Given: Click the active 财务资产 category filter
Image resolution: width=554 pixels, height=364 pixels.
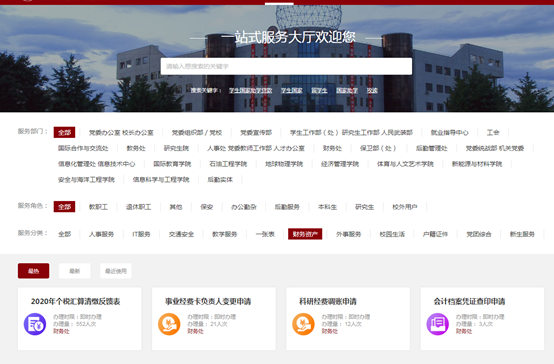Looking at the screenshot, I should [305, 234].
